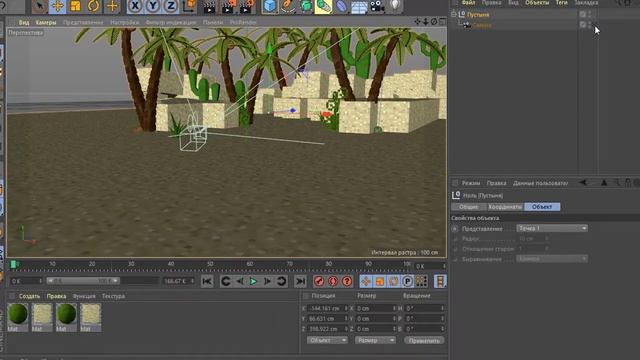Click the highlighted array modeling icon

(323, 6)
